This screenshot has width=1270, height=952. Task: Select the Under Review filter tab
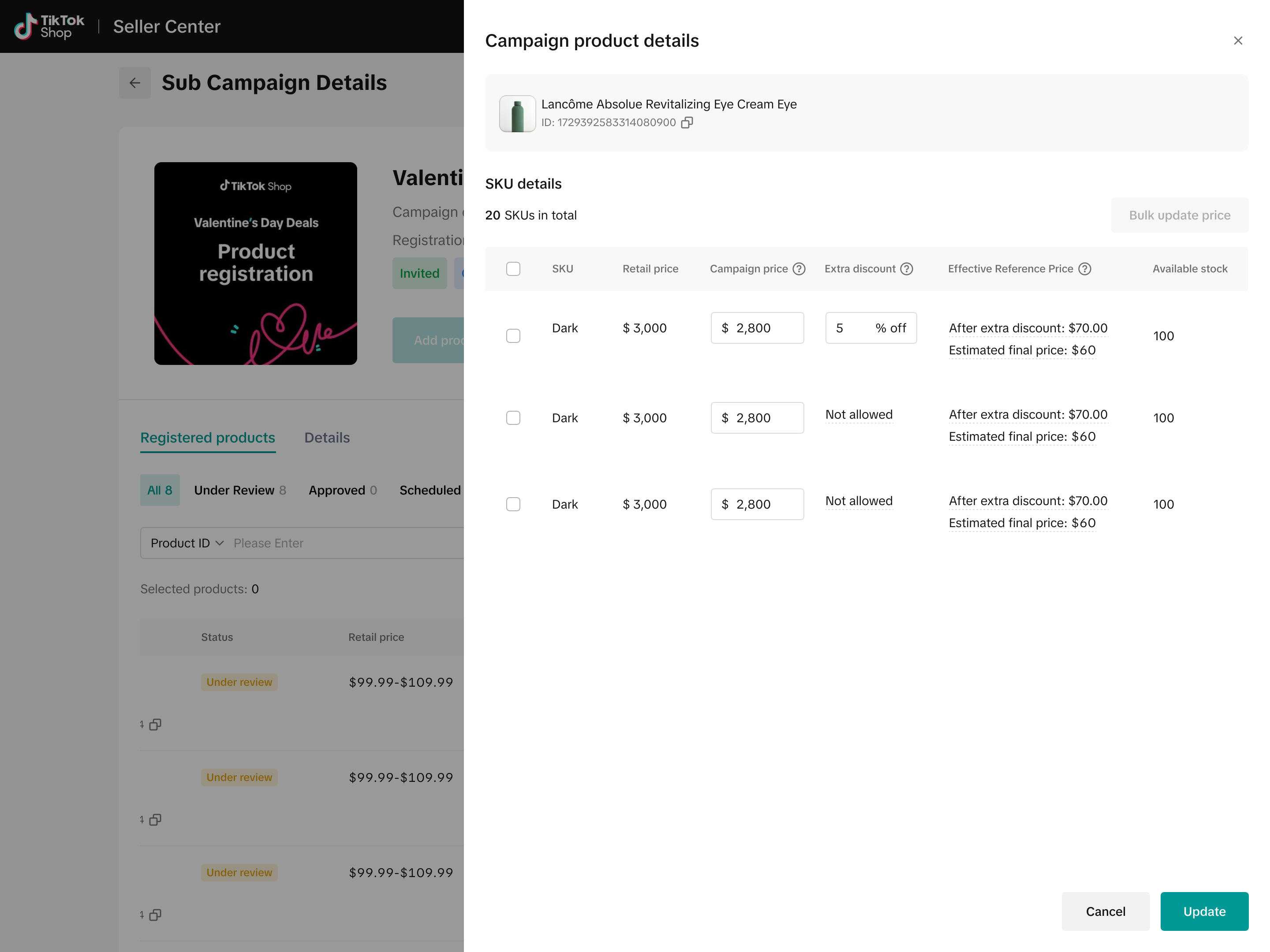tap(239, 490)
